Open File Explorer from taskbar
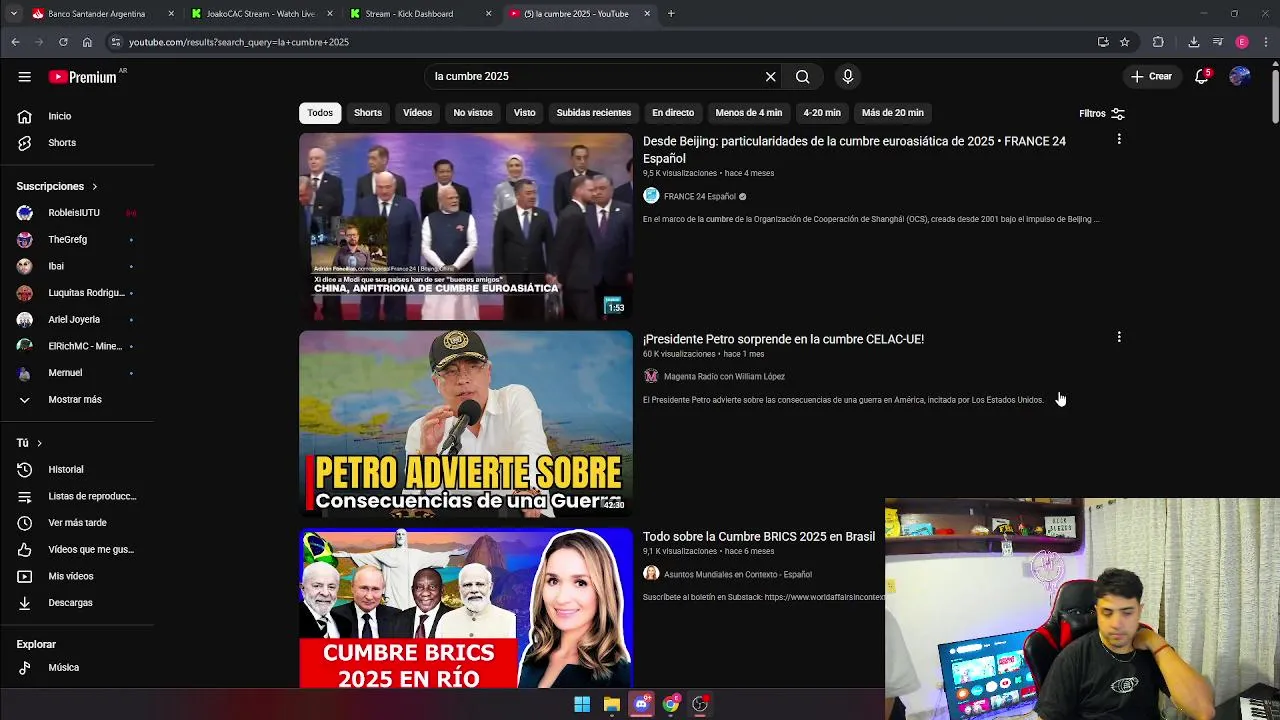Image resolution: width=1280 pixels, height=720 pixels. click(612, 705)
